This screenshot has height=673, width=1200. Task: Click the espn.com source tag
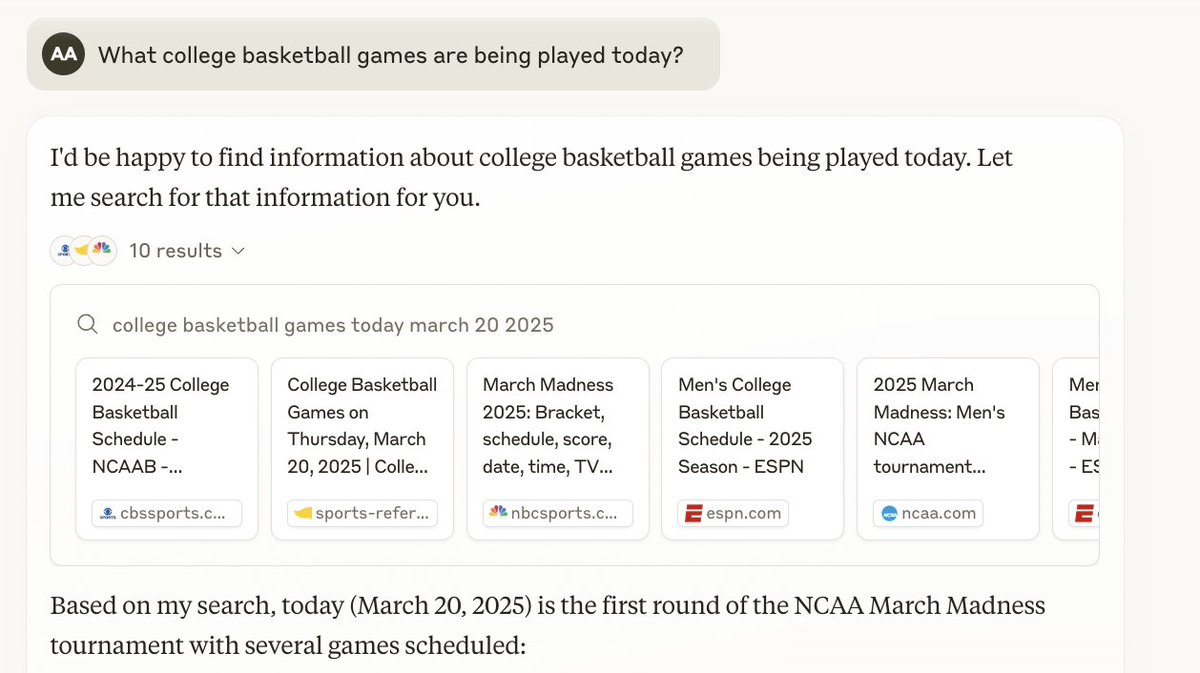point(733,514)
